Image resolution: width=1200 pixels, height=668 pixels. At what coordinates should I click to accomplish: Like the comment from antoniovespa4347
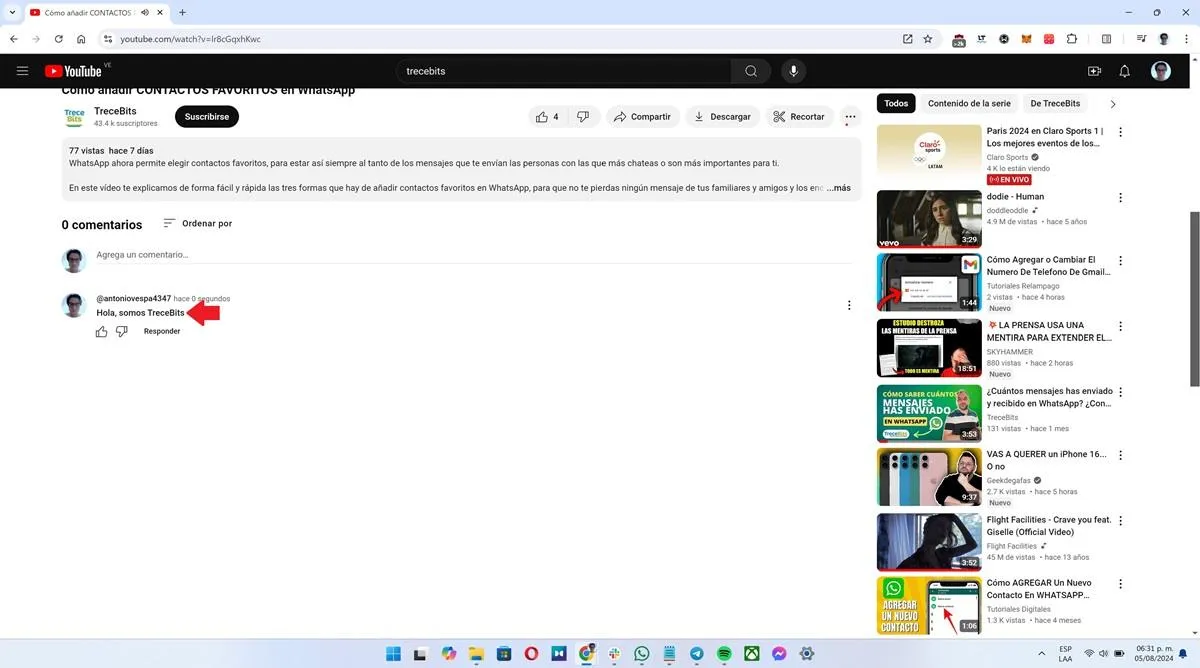[x=101, y=331]
